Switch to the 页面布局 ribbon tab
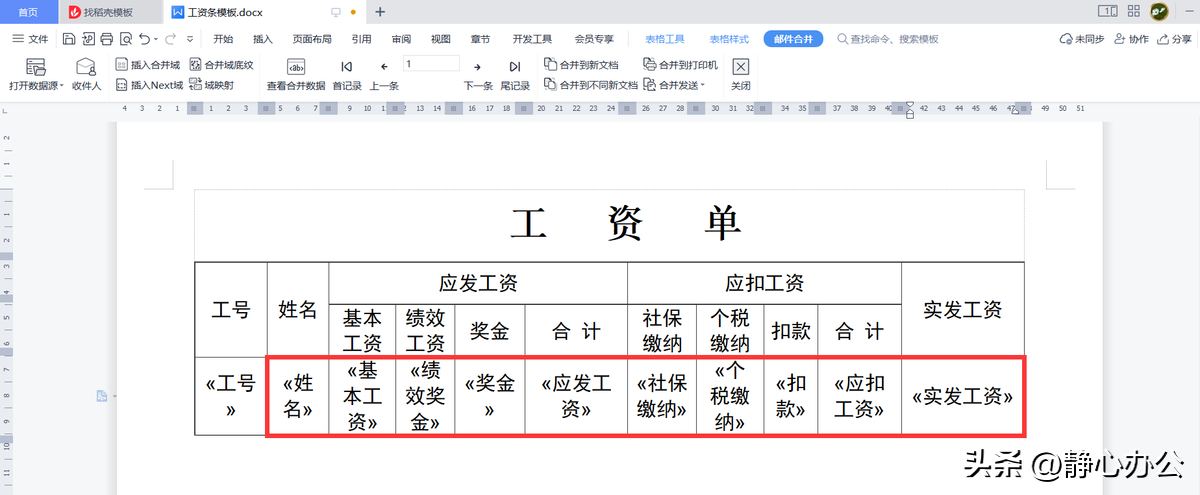 click(312, 39)
